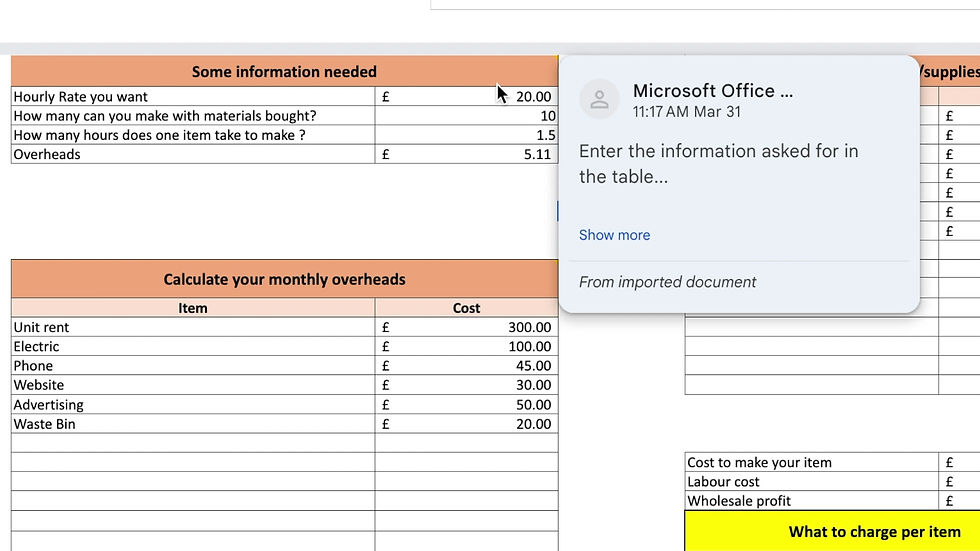Click 'Show more' in the comment popup

click(x=614, y=235)
